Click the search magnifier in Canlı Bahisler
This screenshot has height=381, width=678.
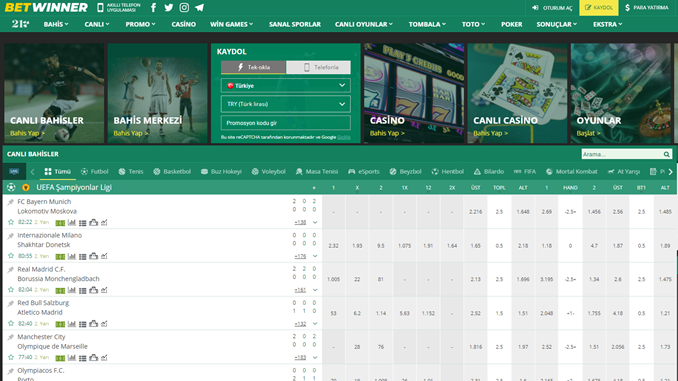666,154
